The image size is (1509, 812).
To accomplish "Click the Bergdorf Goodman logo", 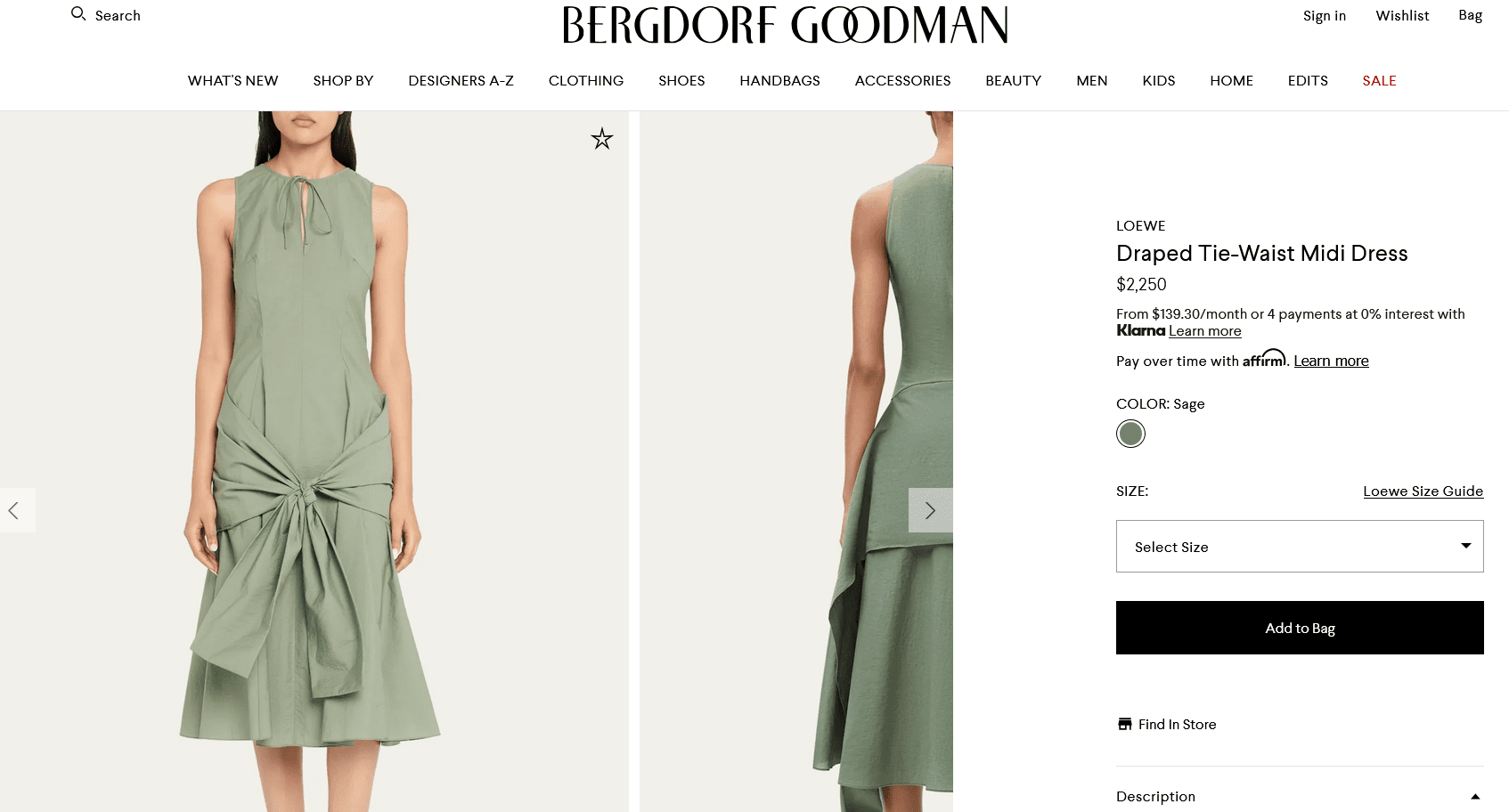I will pos(785,25).
